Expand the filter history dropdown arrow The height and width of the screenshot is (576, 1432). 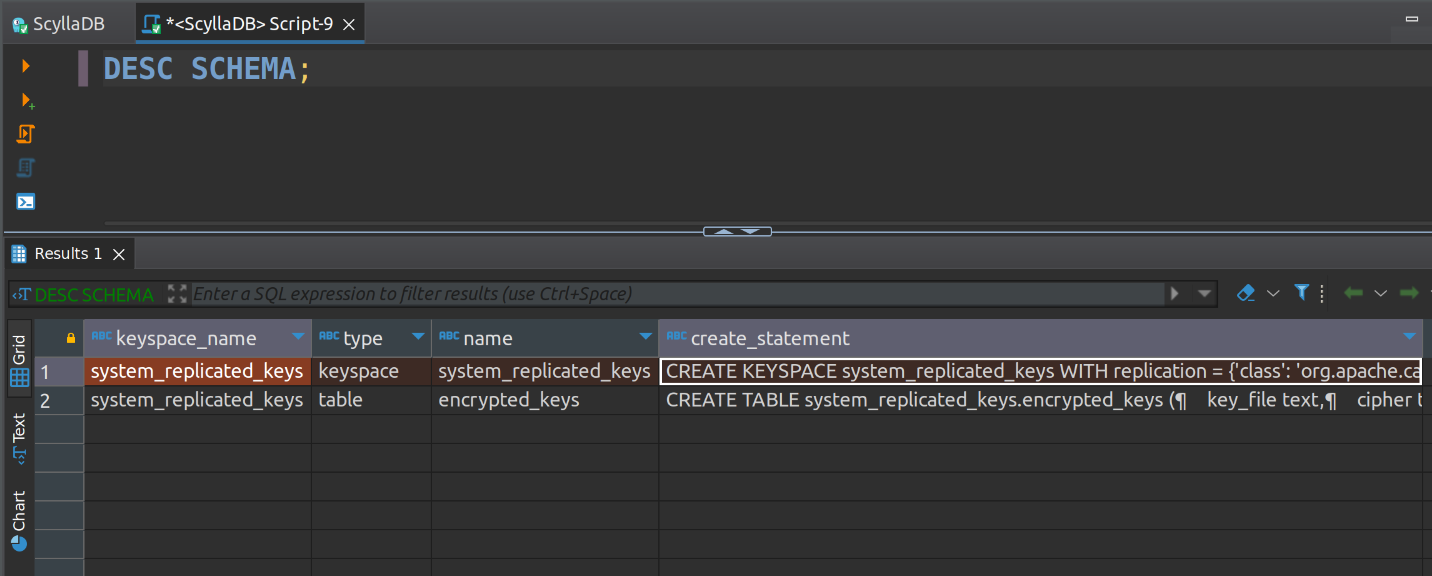tap(1205, 294)
